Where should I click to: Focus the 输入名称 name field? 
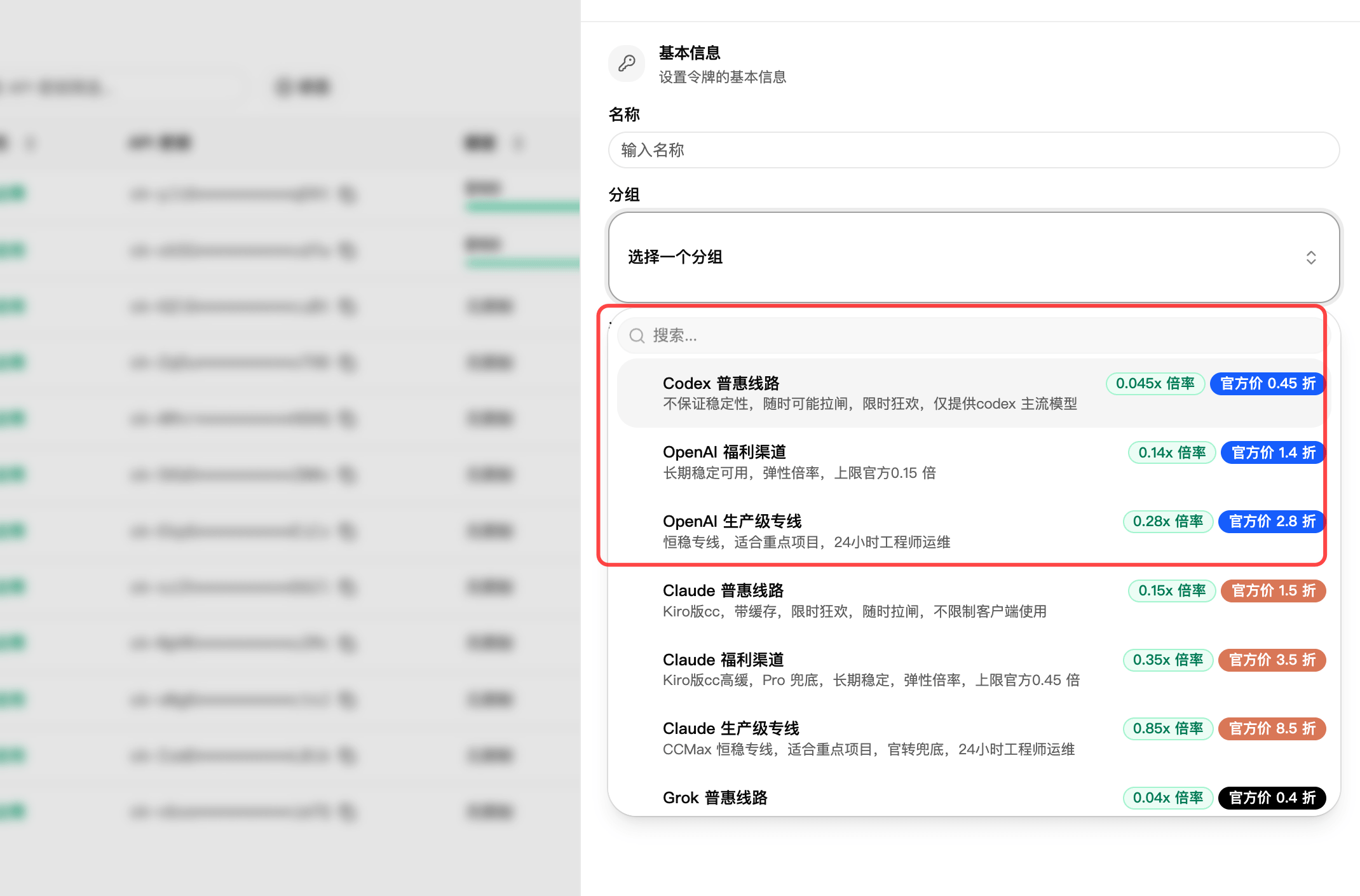(x=974, y=150)
